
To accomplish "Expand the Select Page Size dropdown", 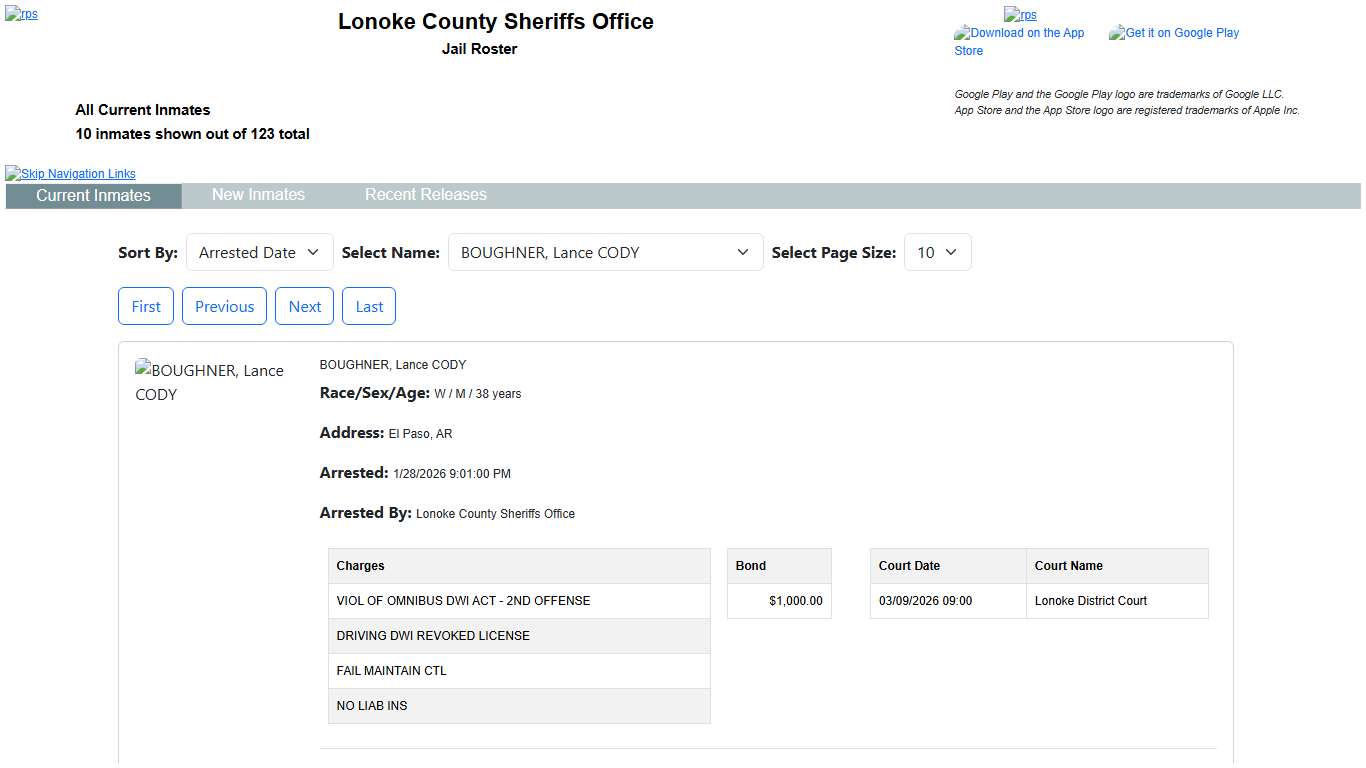I will (937, 253).
